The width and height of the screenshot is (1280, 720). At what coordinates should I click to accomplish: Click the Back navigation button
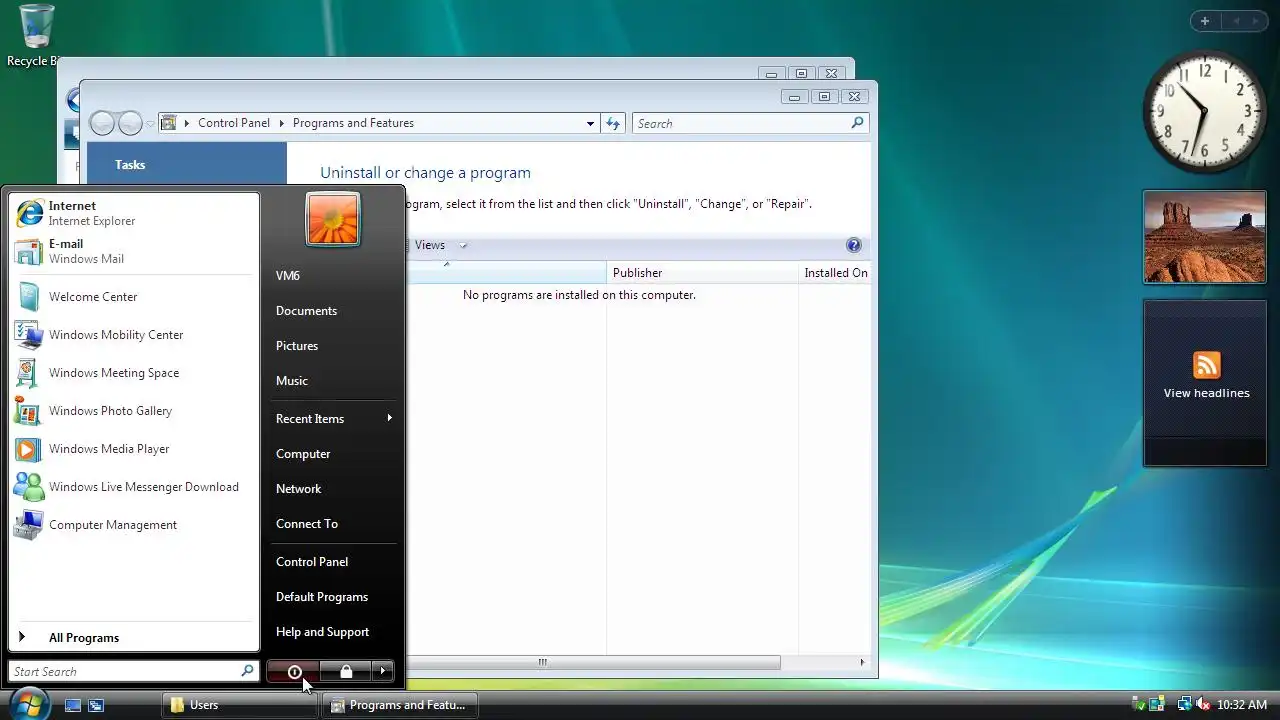click(x=103, y=123)
